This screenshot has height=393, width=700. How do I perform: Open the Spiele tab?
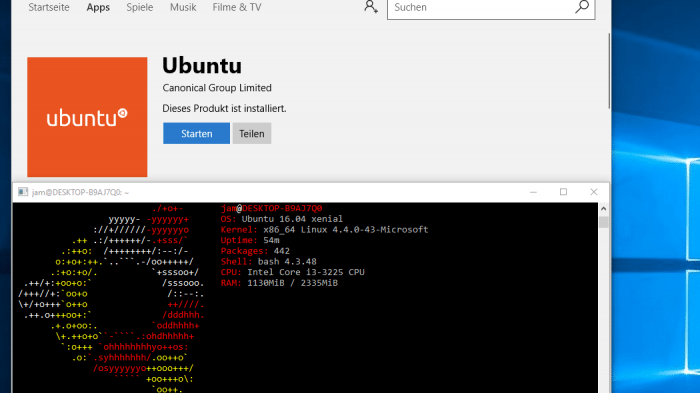(139, 8)
